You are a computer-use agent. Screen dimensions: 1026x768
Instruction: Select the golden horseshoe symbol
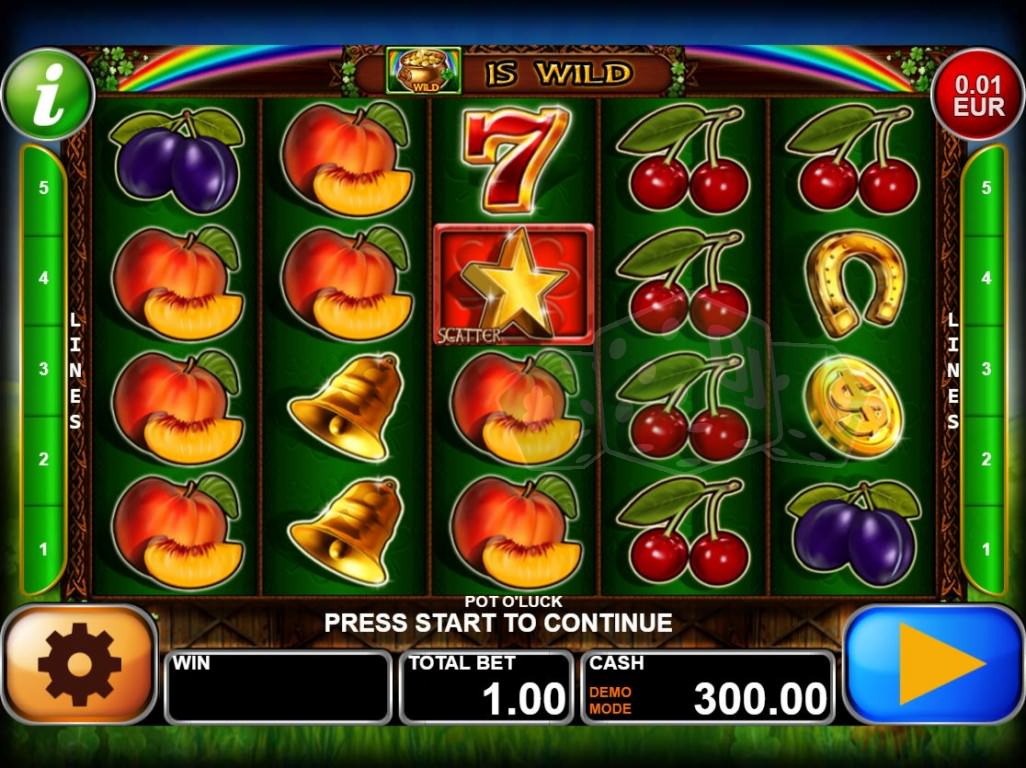tap(855, 284)
